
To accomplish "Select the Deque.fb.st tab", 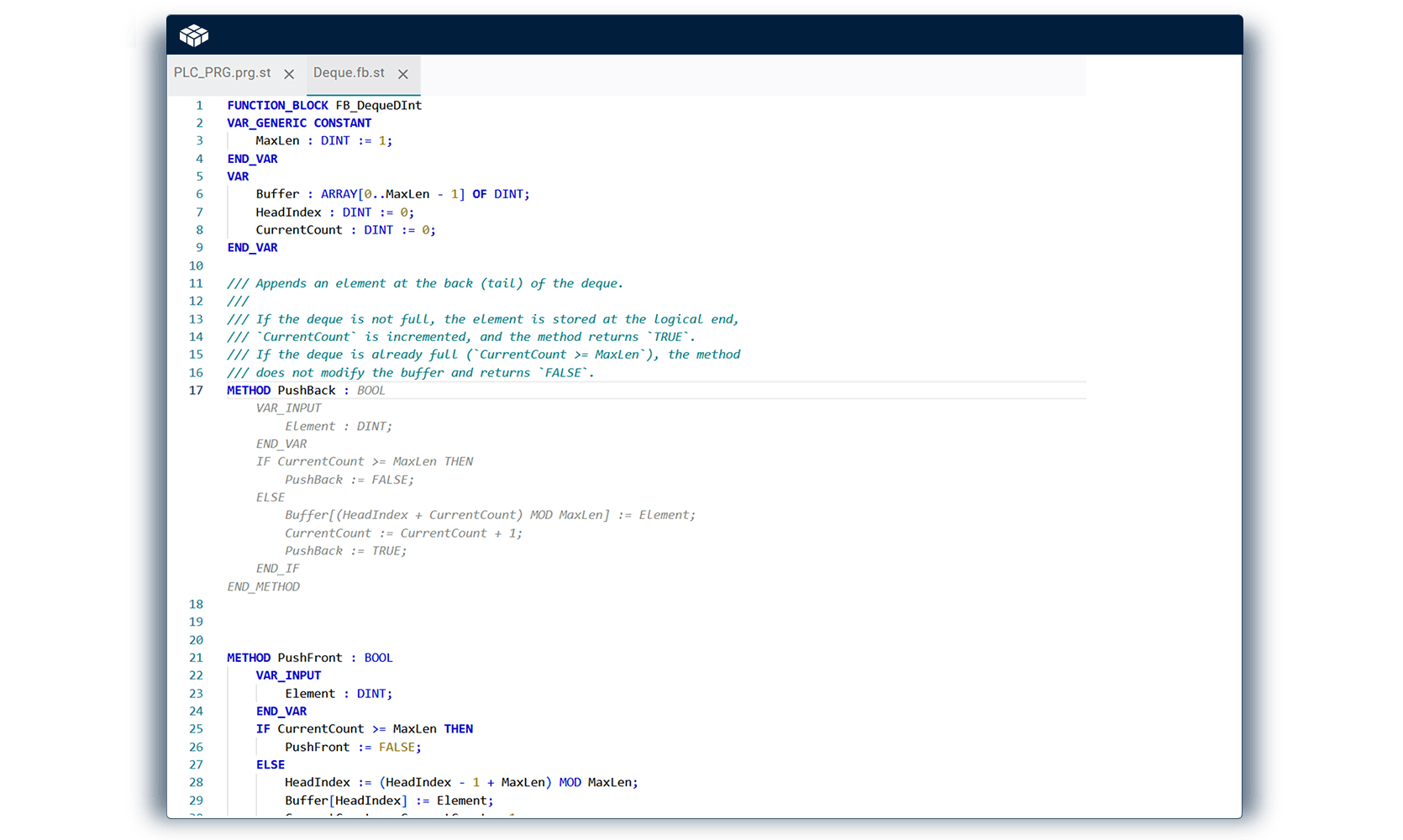I will click(x=349, y=73).
